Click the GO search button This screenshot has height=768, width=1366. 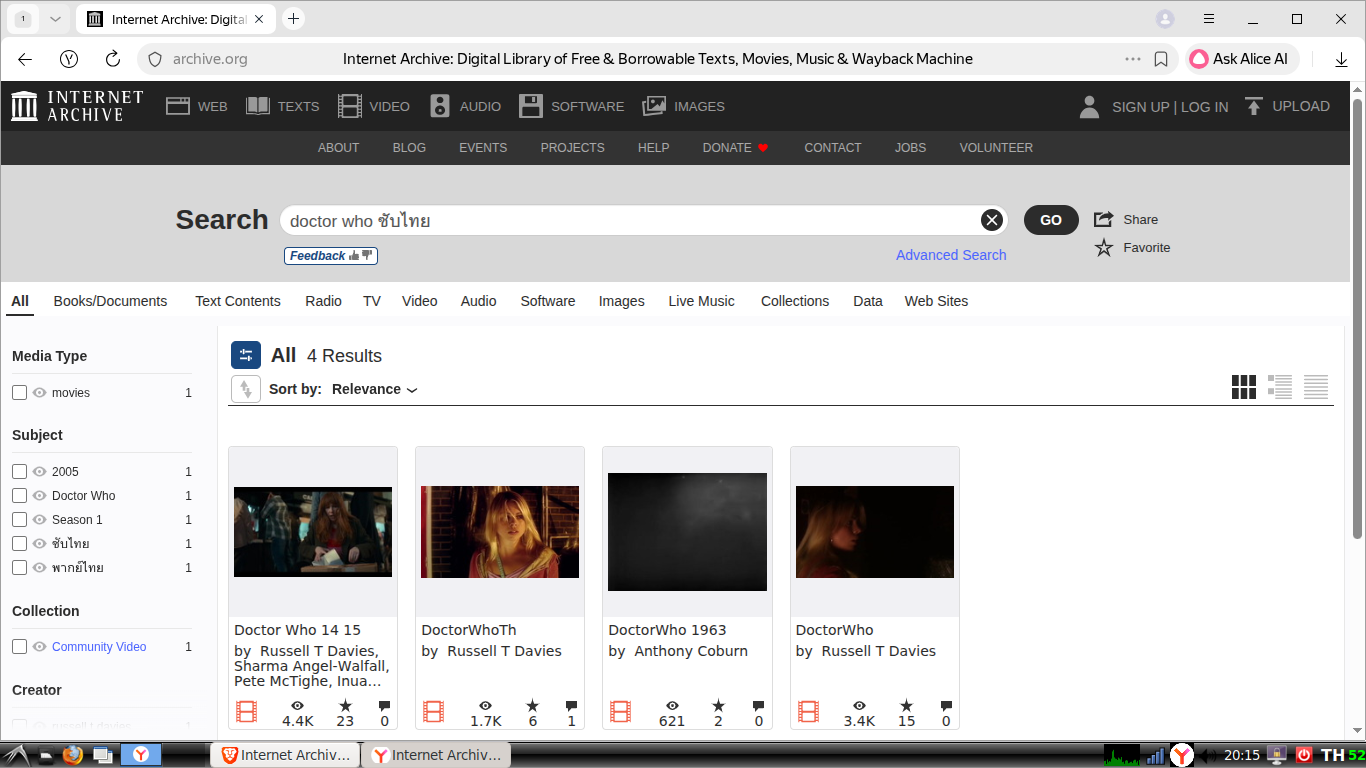point(1051,220)
